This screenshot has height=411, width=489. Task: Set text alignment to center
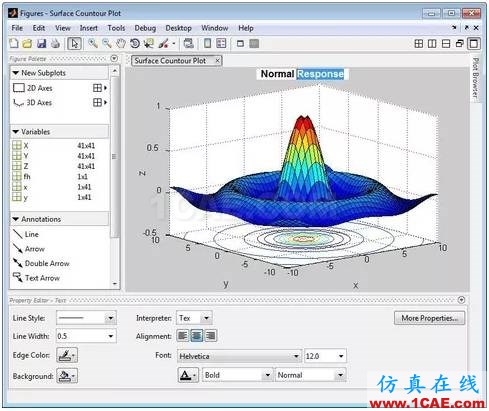196,336
